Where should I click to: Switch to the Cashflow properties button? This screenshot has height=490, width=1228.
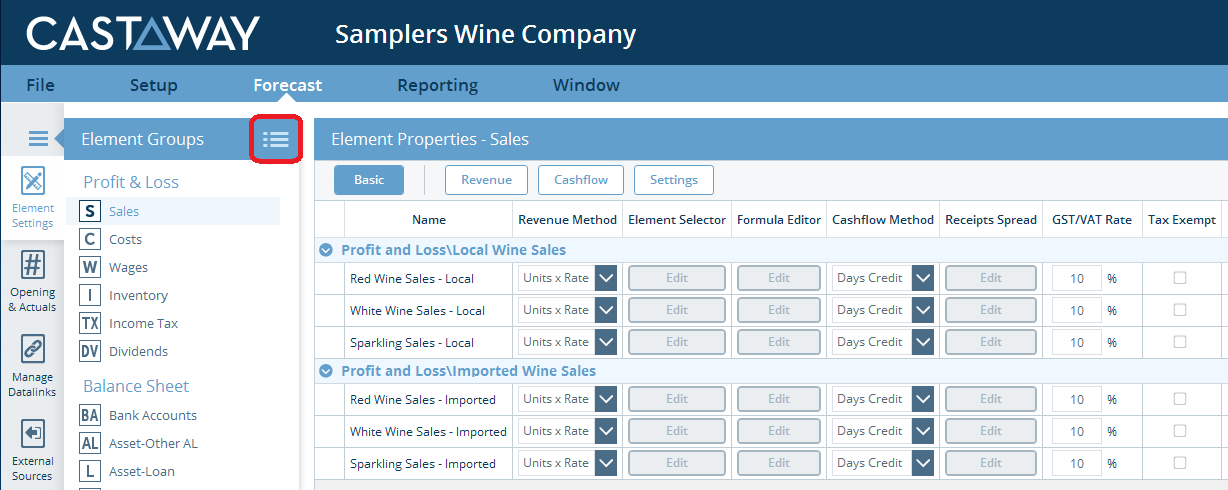click(581, 180)
